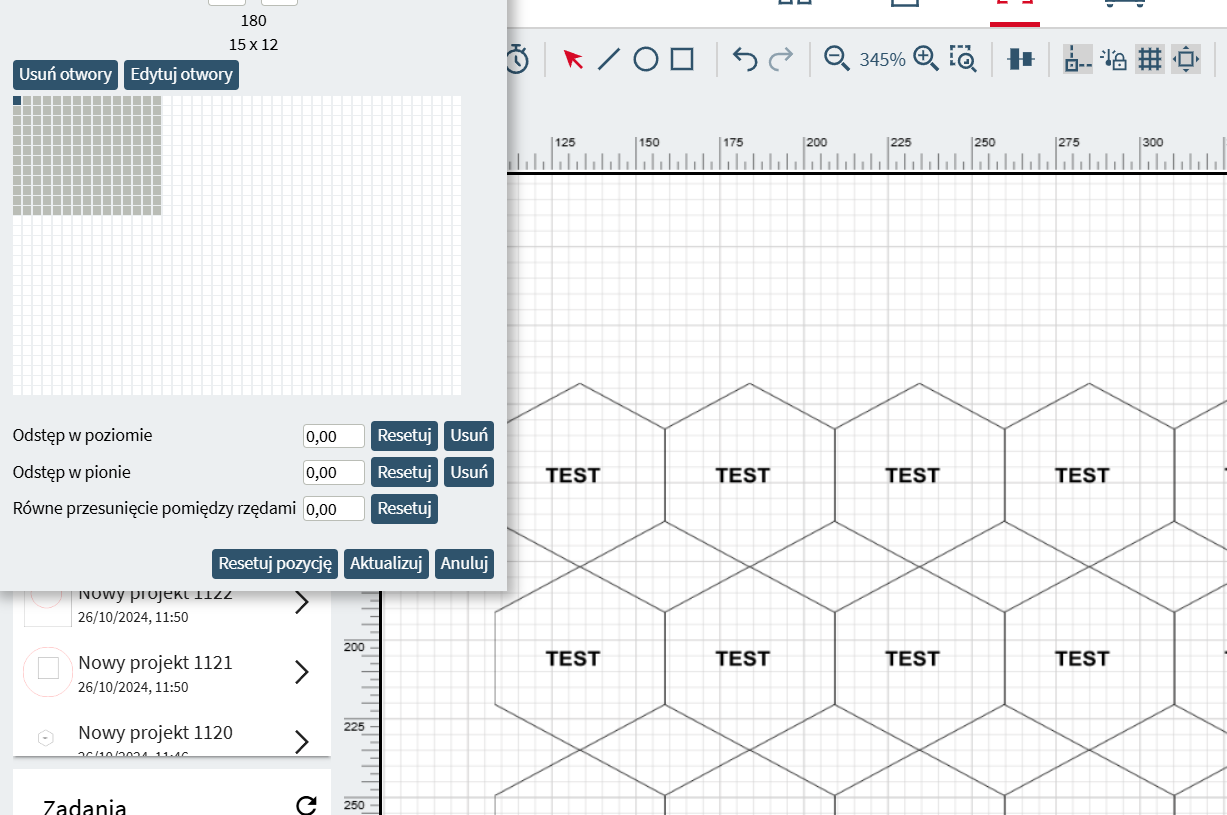Select the circle drawing tool

[646, 59]
